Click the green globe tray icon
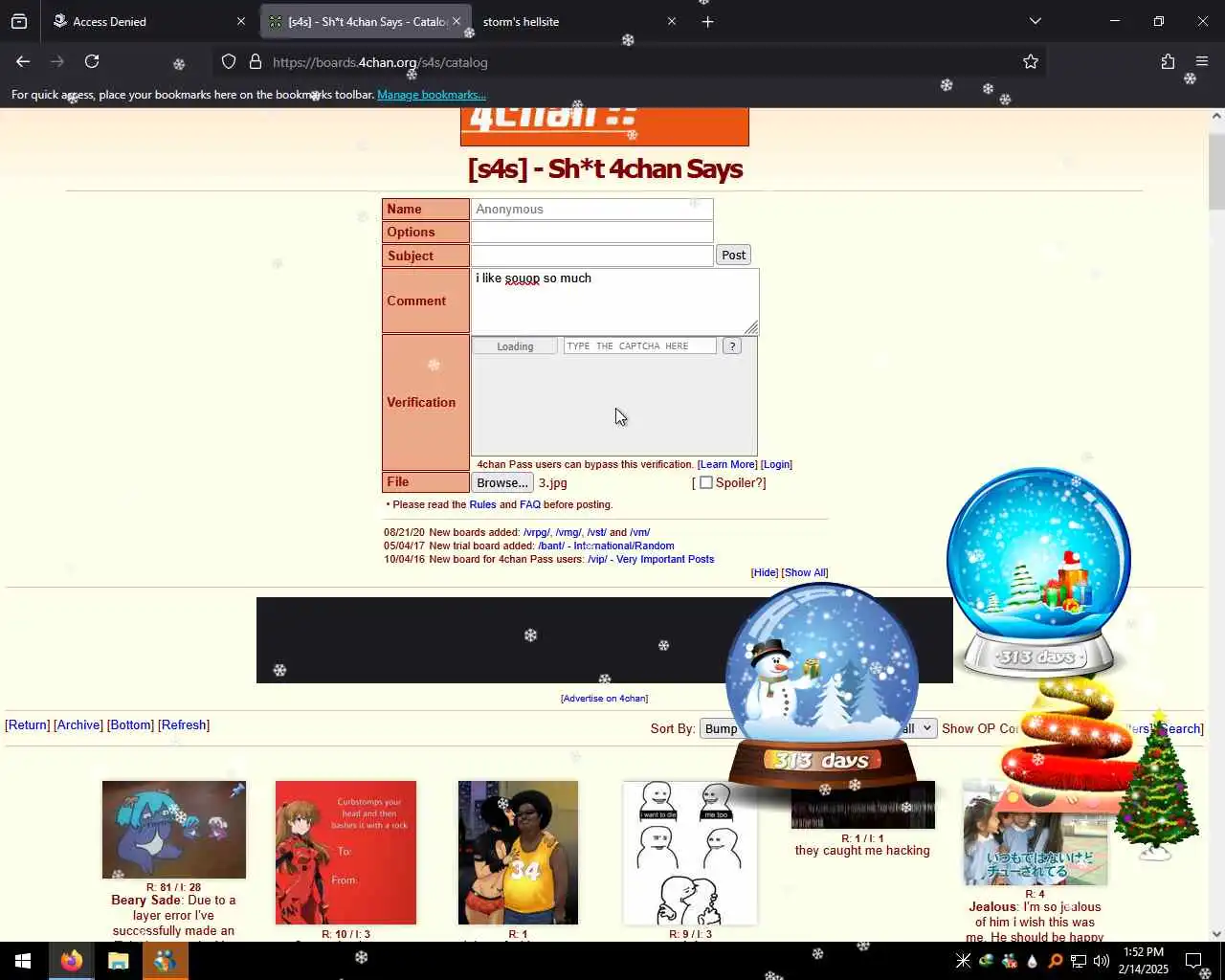 986,961
